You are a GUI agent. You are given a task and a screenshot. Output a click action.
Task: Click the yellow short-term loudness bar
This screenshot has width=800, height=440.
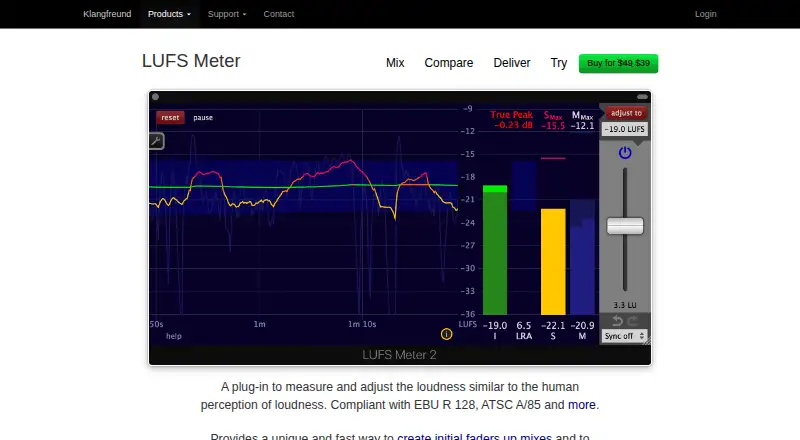[x=553, y=261]
